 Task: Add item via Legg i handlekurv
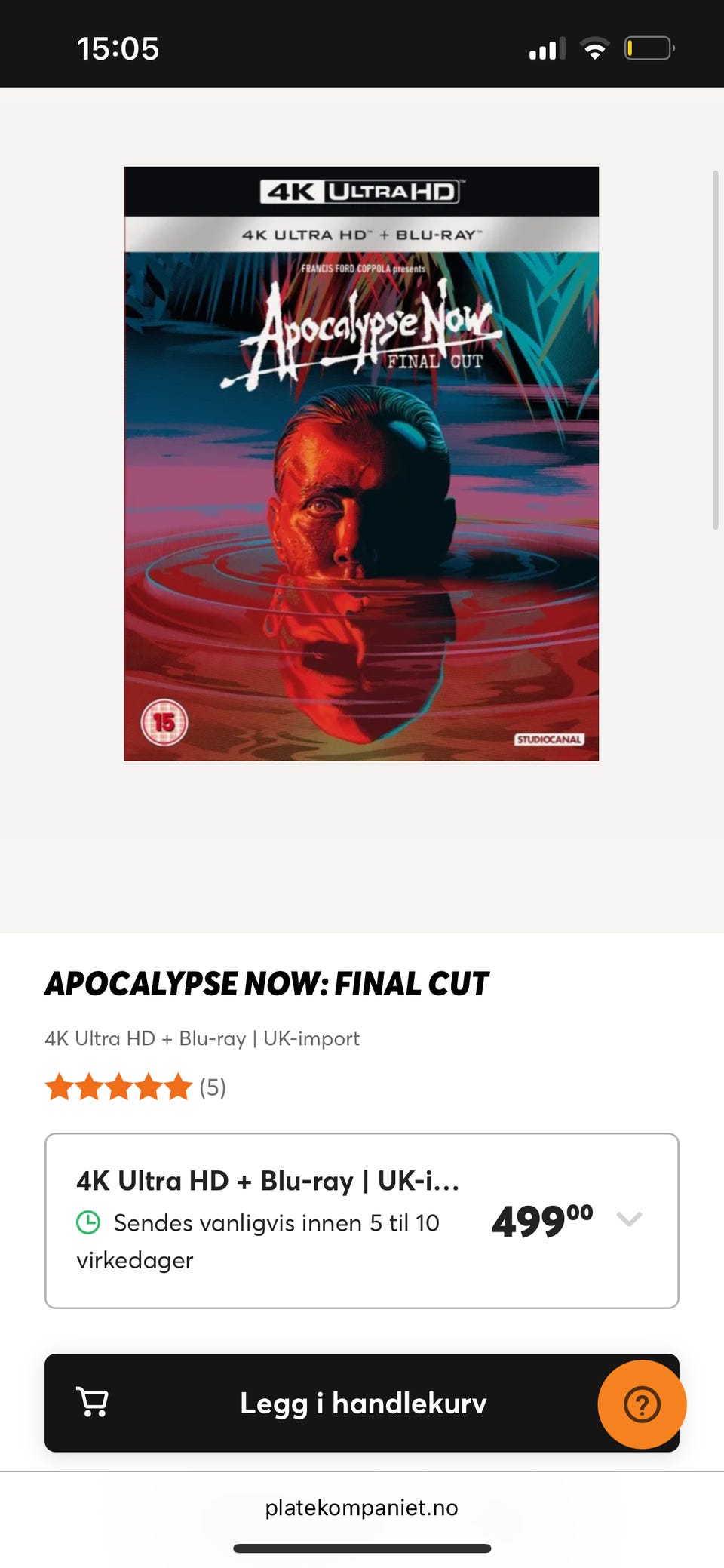tap(362, 1403)
